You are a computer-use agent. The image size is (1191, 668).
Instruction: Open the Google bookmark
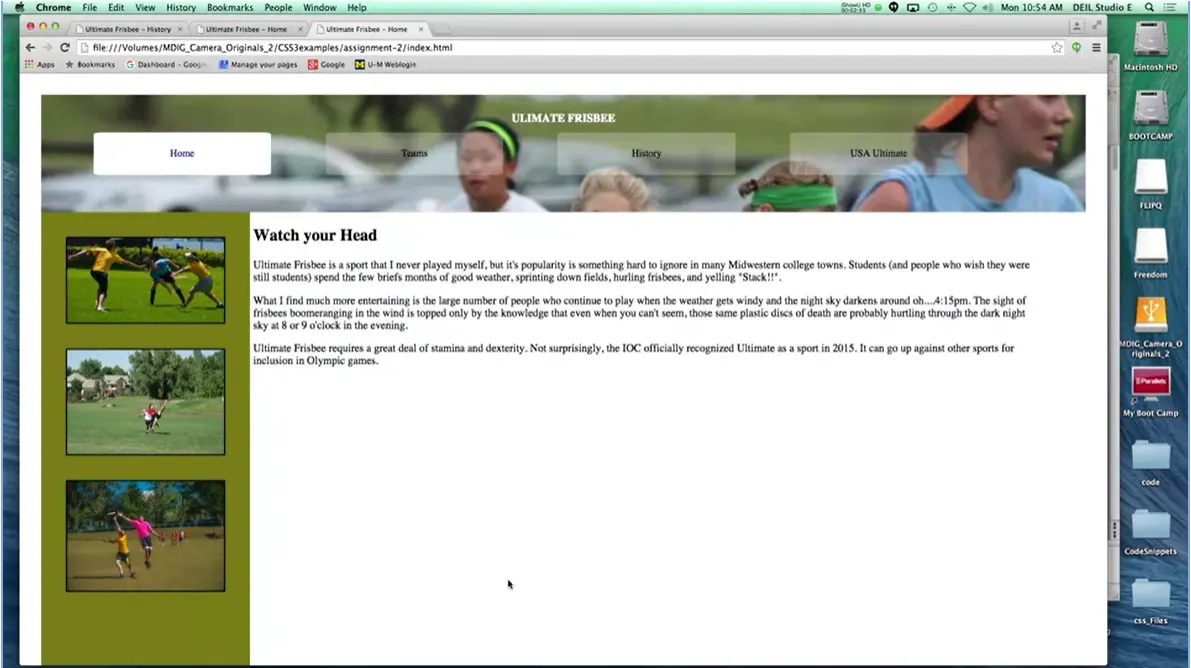coord(326,64)
